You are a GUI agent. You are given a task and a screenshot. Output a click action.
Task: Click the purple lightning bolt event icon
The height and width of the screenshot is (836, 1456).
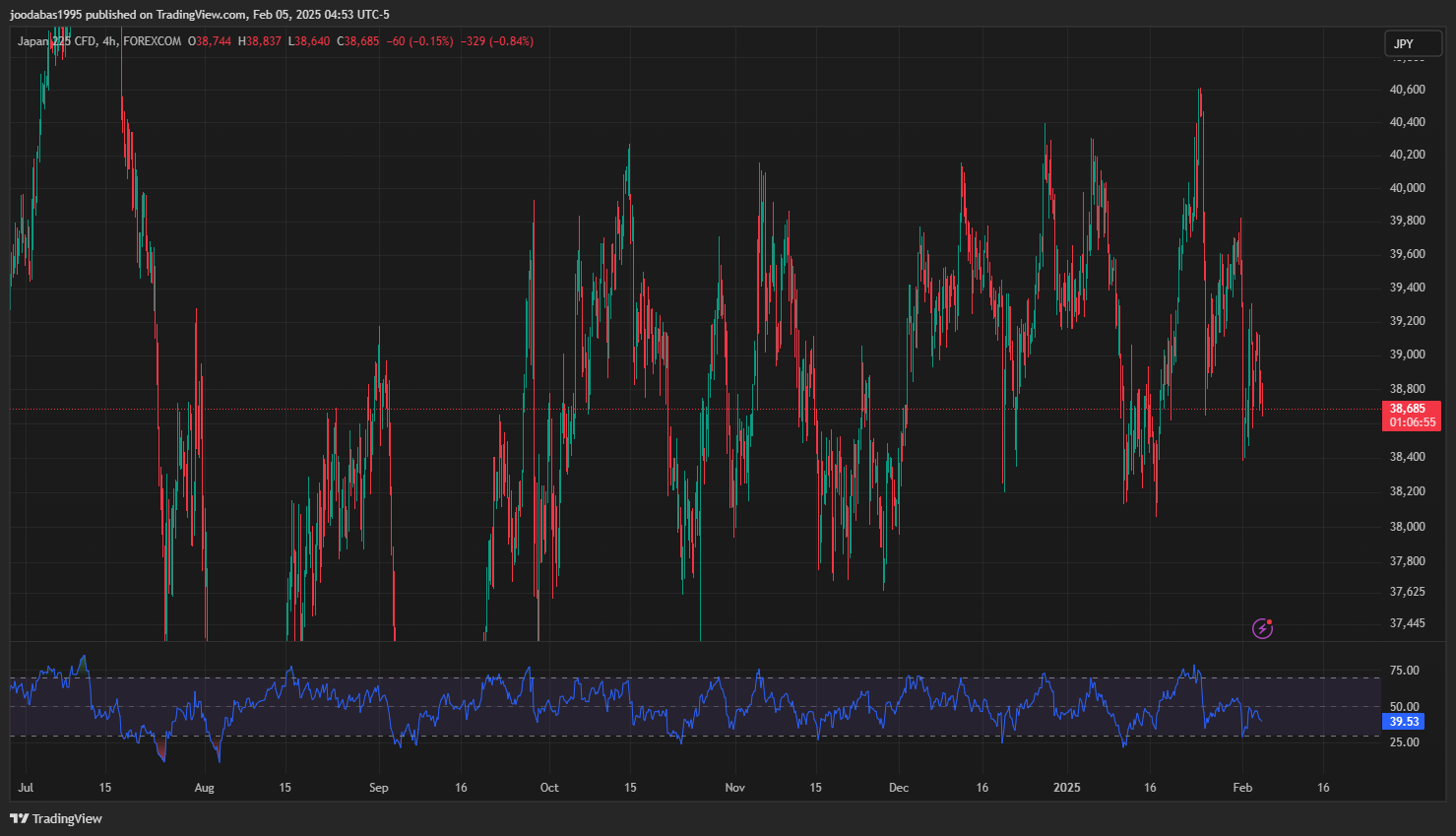1262,628
